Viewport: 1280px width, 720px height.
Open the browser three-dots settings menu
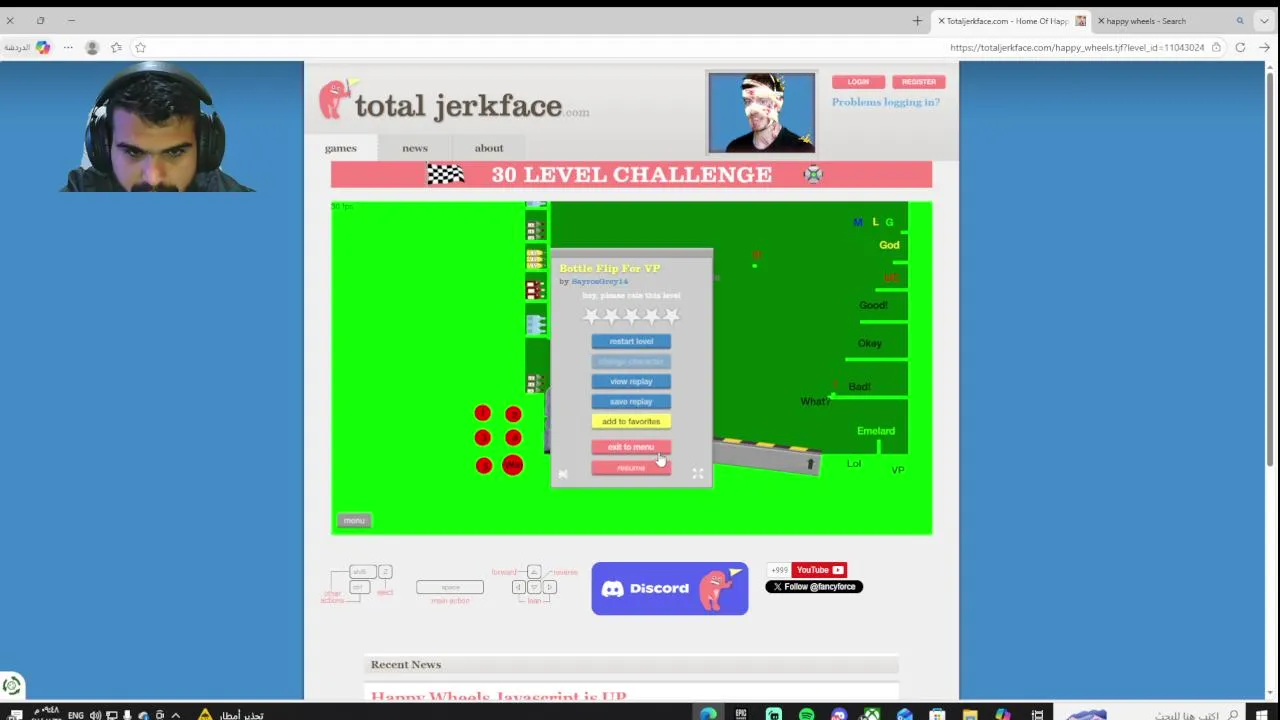point(68,48)
